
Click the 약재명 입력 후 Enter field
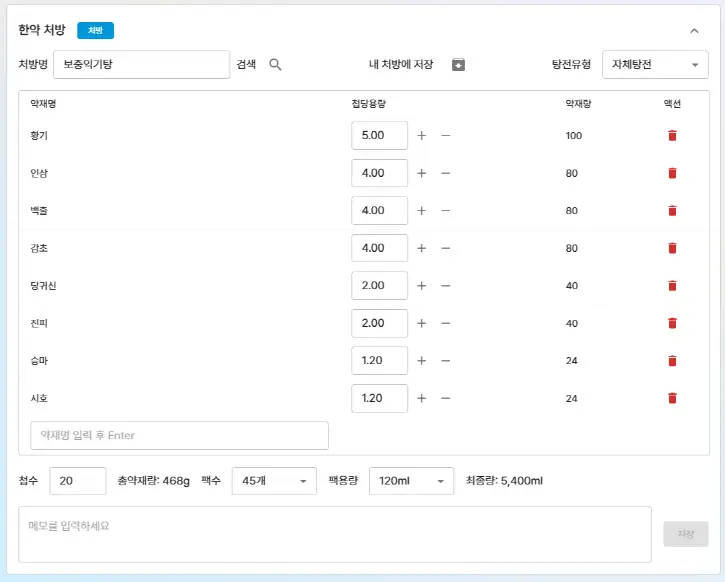[x=180, y=436]
